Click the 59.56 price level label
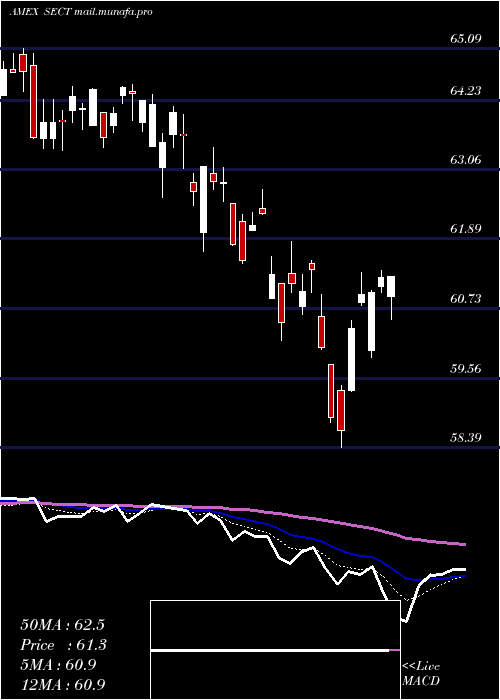Image resolution: width=500 pixels, height=700 pixels. pos(466,368)
